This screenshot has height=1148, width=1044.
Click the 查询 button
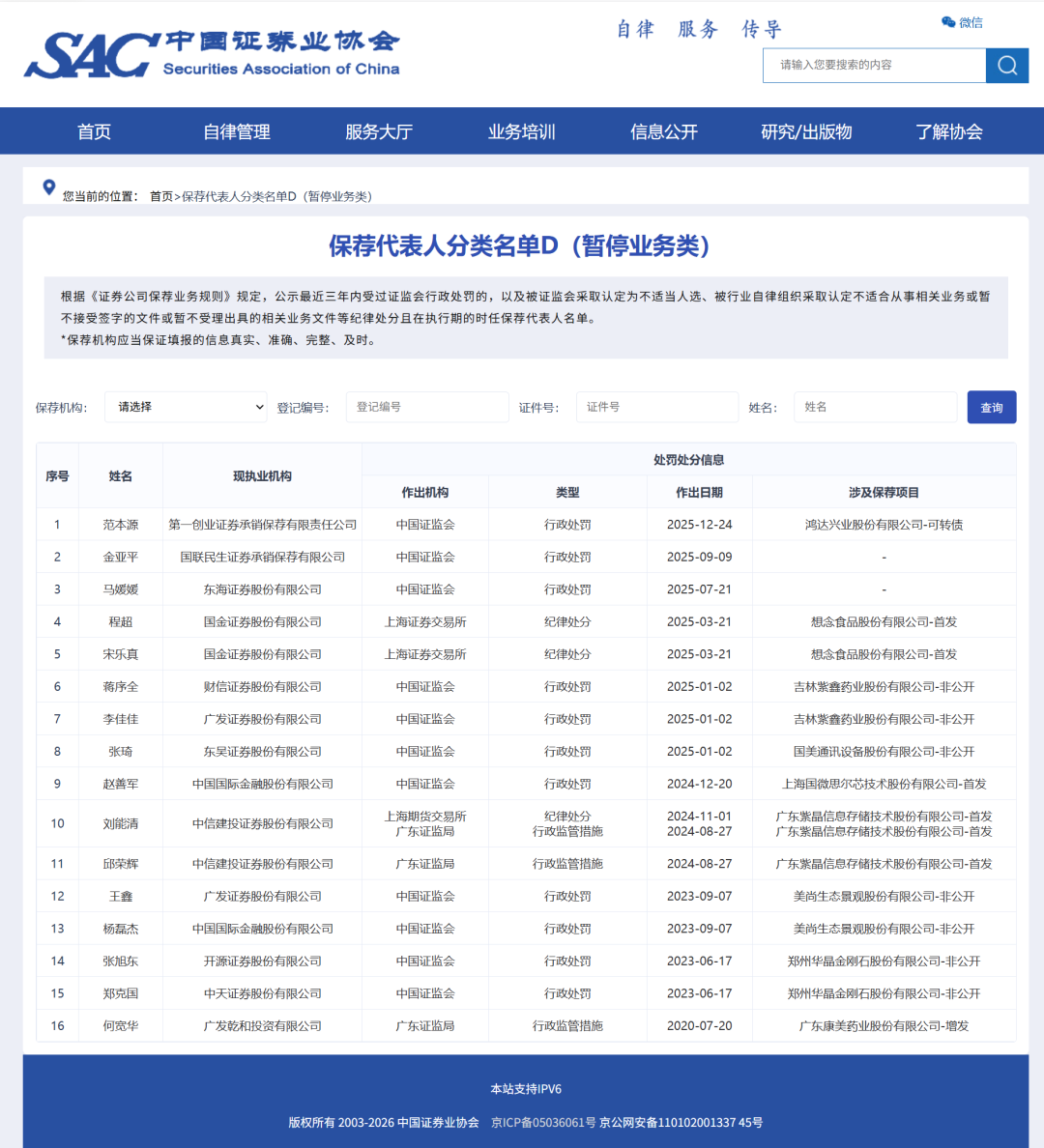991,407
